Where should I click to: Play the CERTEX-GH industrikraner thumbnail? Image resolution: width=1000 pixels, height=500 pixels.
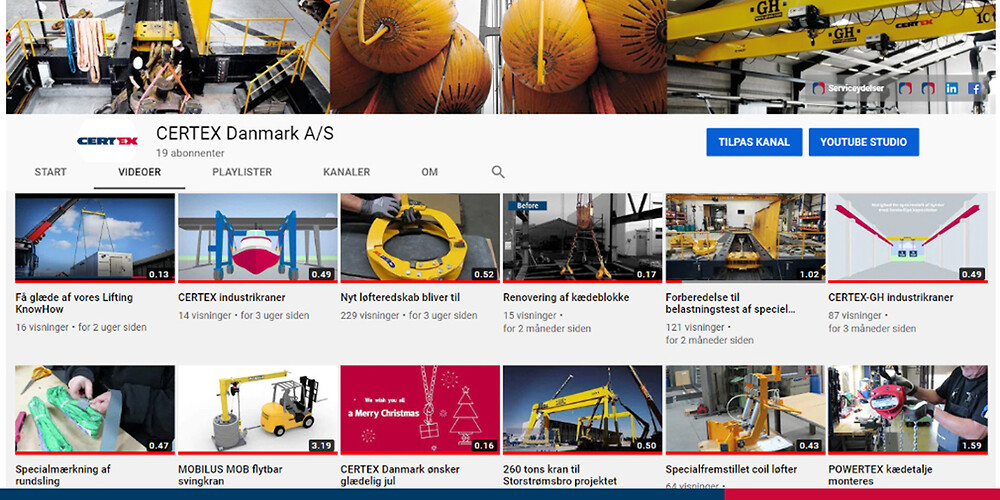(x=908, y=238)
